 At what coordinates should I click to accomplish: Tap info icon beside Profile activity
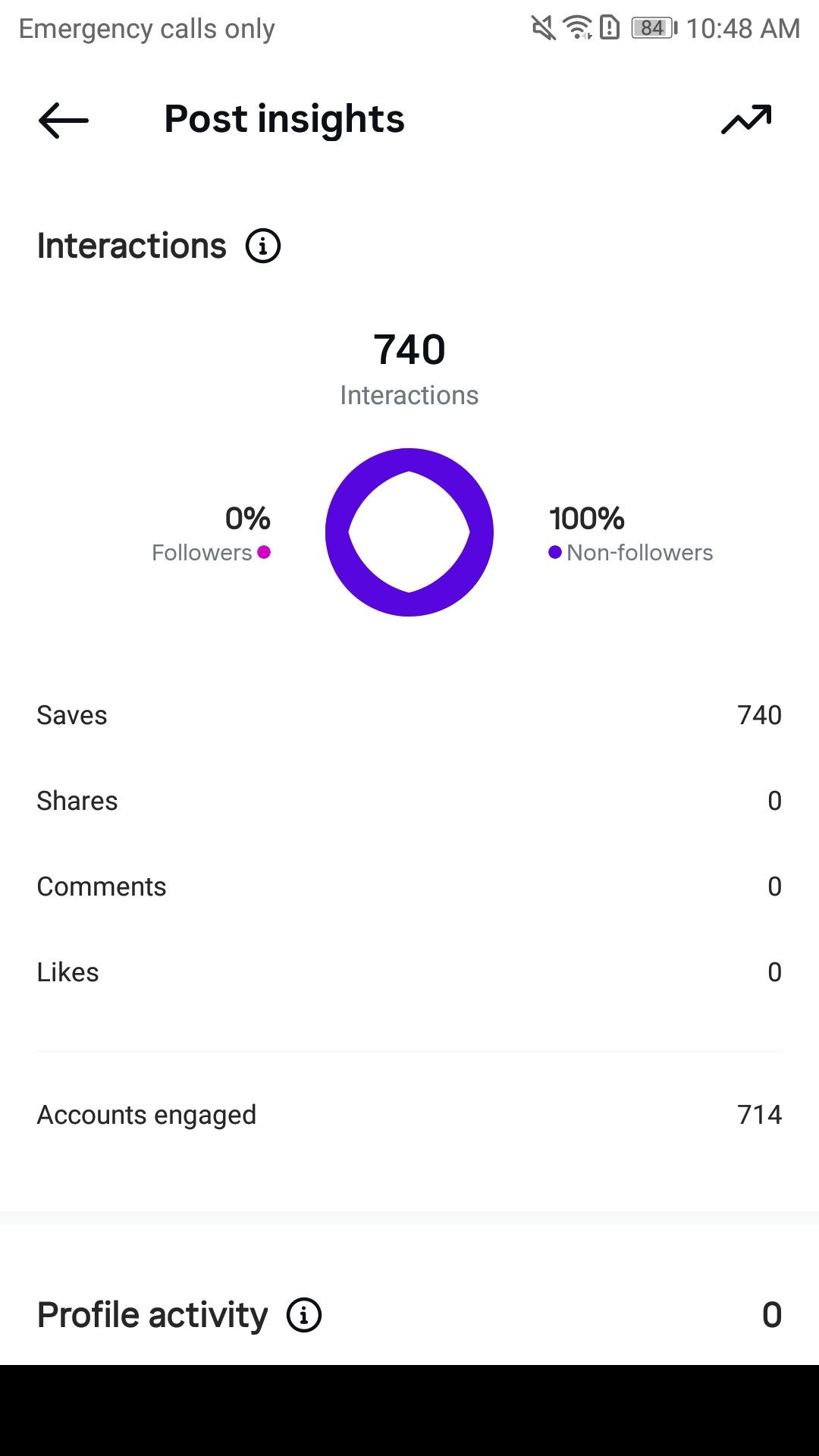coord(304,1315)
